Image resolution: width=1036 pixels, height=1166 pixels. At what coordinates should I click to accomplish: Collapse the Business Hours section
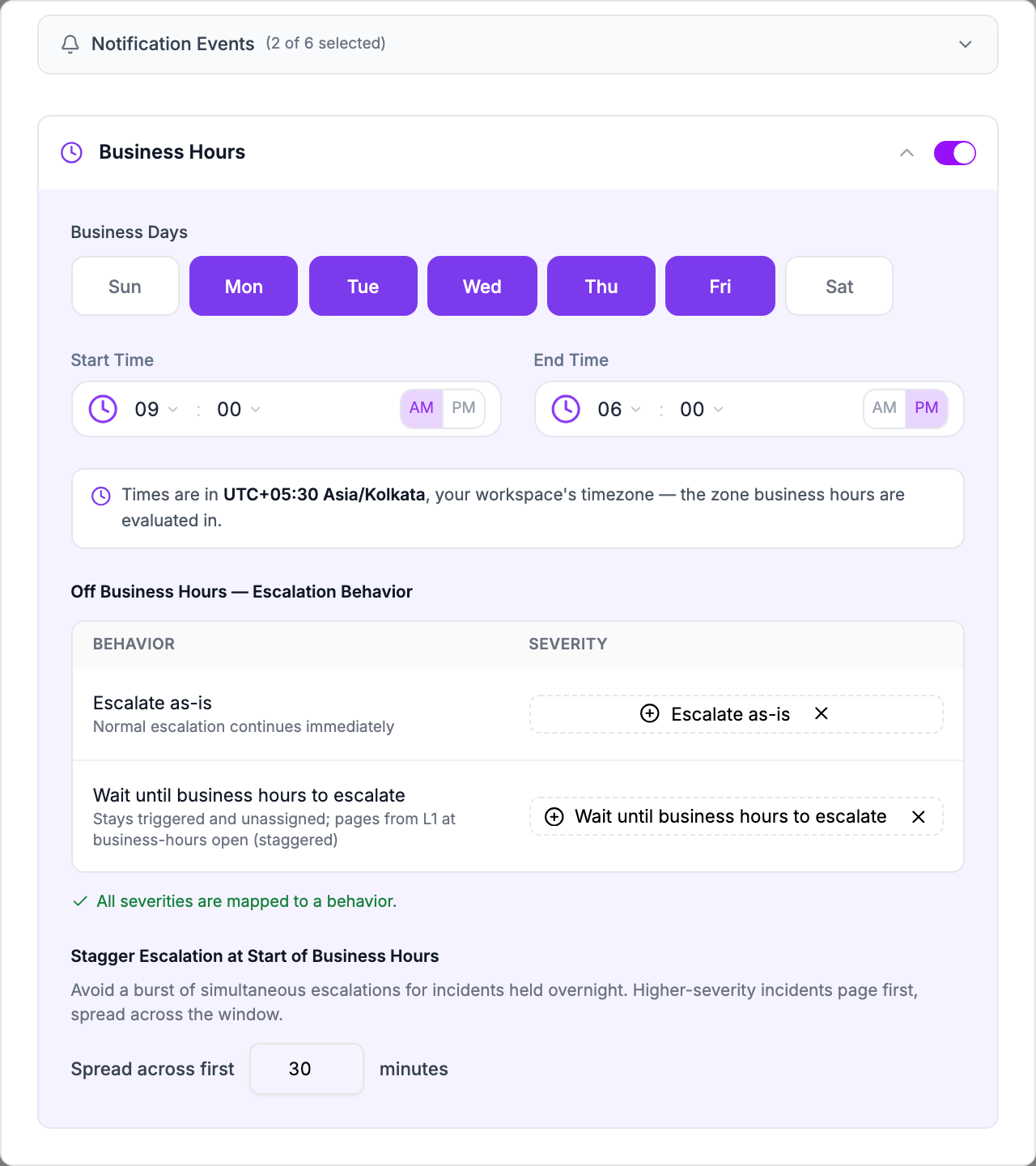pos(906,152)
